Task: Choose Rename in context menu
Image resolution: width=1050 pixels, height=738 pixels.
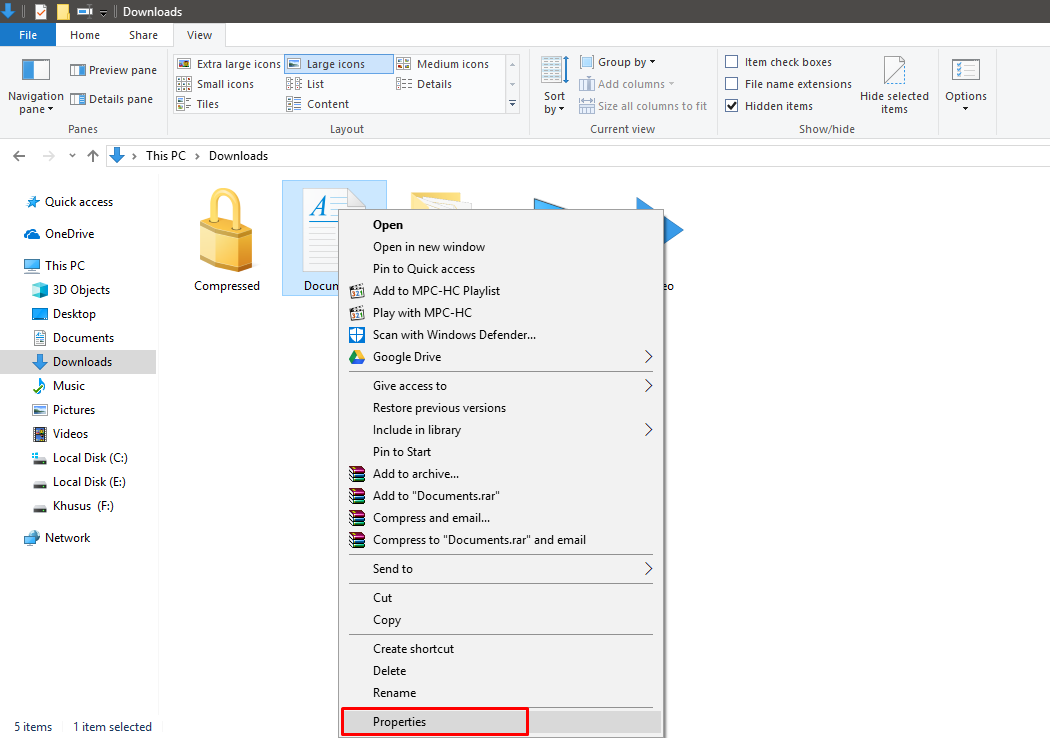Action: (501, 693)
